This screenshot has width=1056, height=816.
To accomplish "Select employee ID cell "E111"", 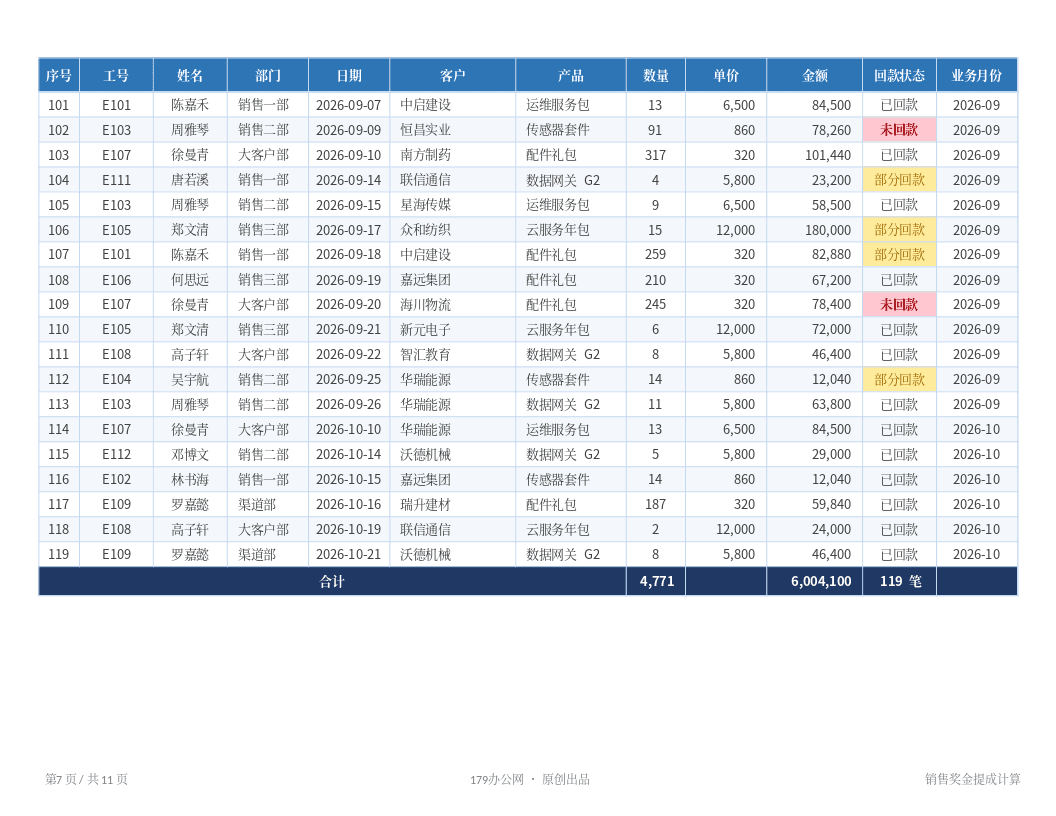I will pyautogui.click(x=117, y=180).
